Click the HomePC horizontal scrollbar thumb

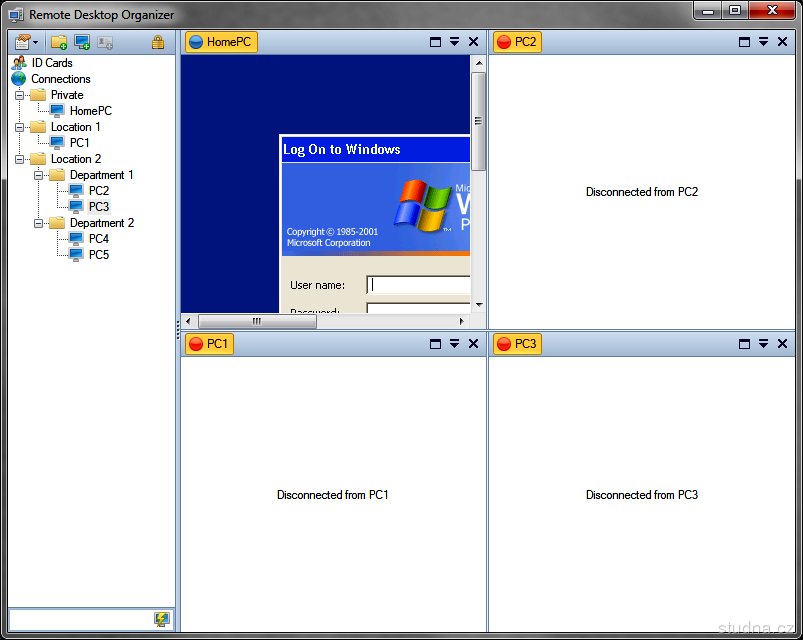[x=258, y=322]
